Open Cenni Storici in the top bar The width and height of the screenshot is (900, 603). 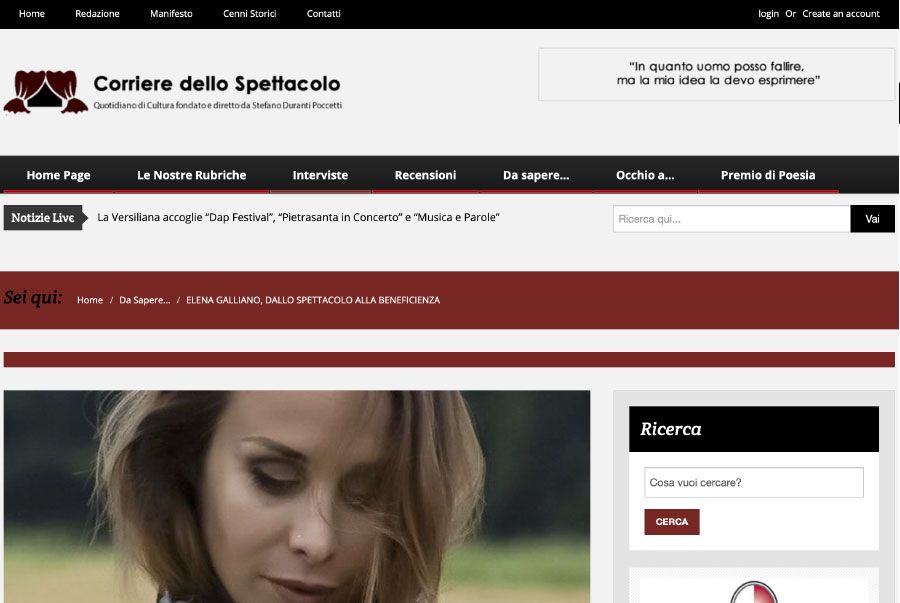click(250, 13)
